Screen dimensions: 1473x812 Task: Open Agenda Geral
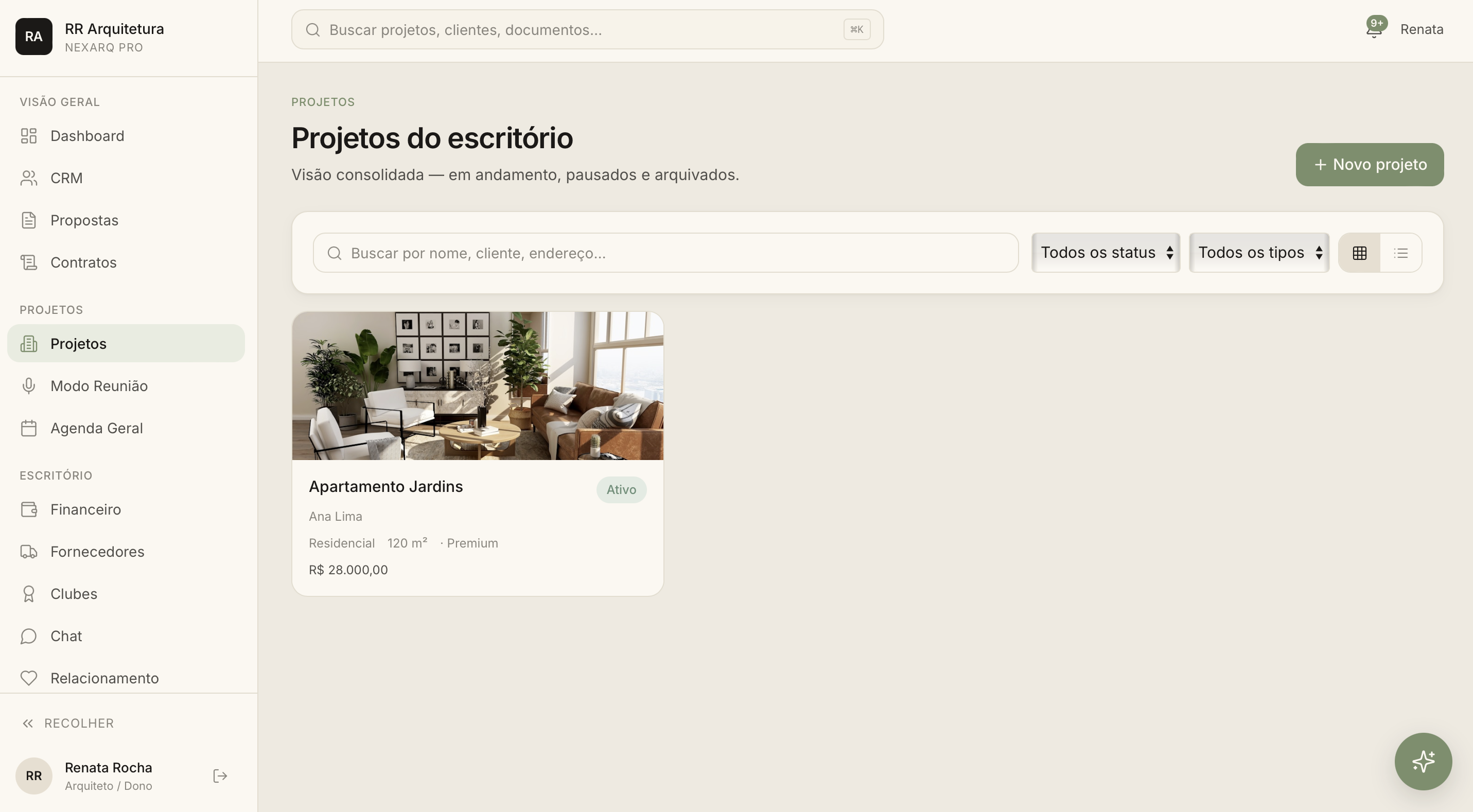126,429
